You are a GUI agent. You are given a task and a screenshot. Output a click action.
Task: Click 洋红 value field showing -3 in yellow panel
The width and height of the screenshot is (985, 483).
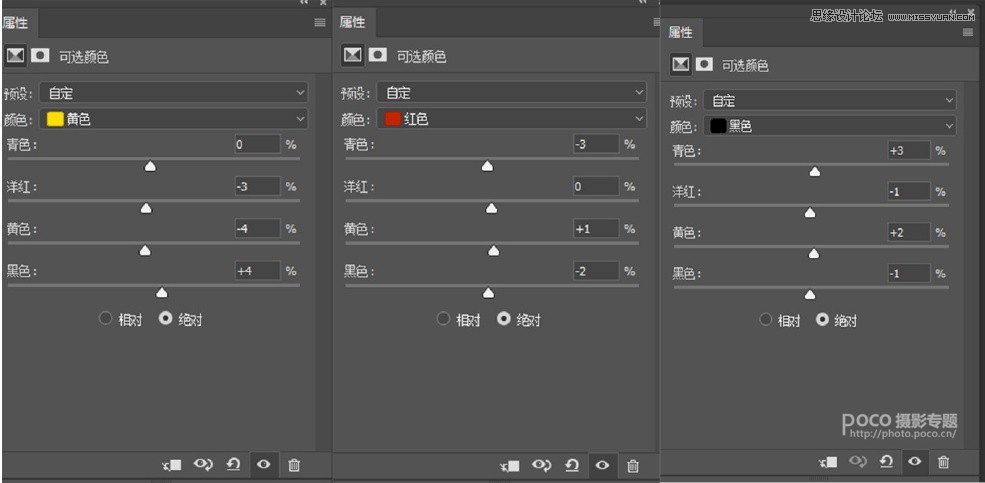click(257, 187)
